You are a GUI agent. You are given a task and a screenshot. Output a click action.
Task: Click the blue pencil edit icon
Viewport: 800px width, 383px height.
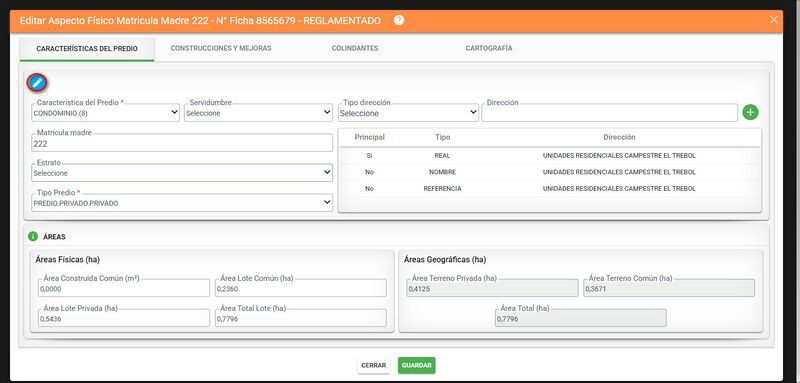coord(37,83)
